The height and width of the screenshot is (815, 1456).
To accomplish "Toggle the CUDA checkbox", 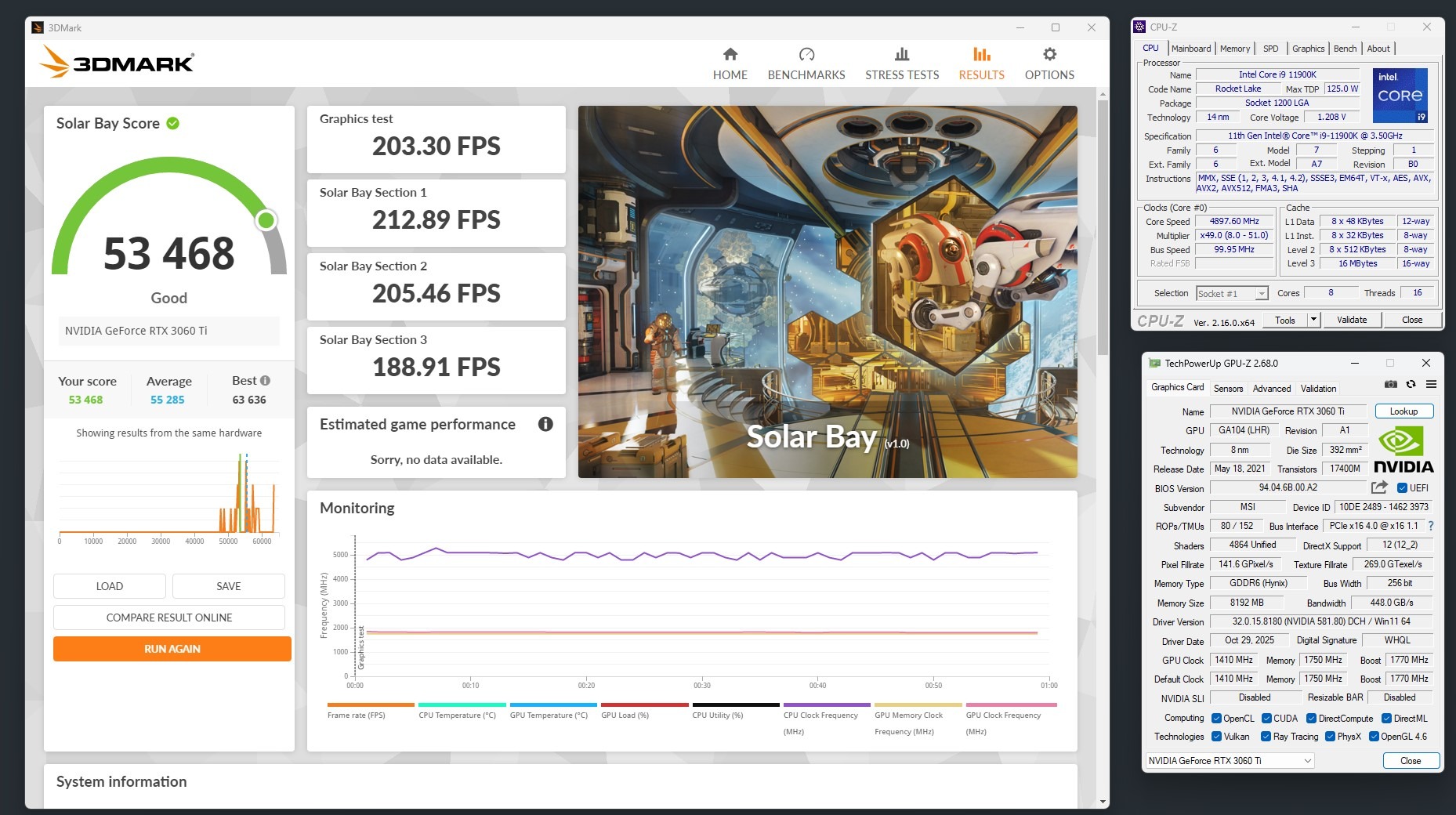I will [x=1266, y=719].
